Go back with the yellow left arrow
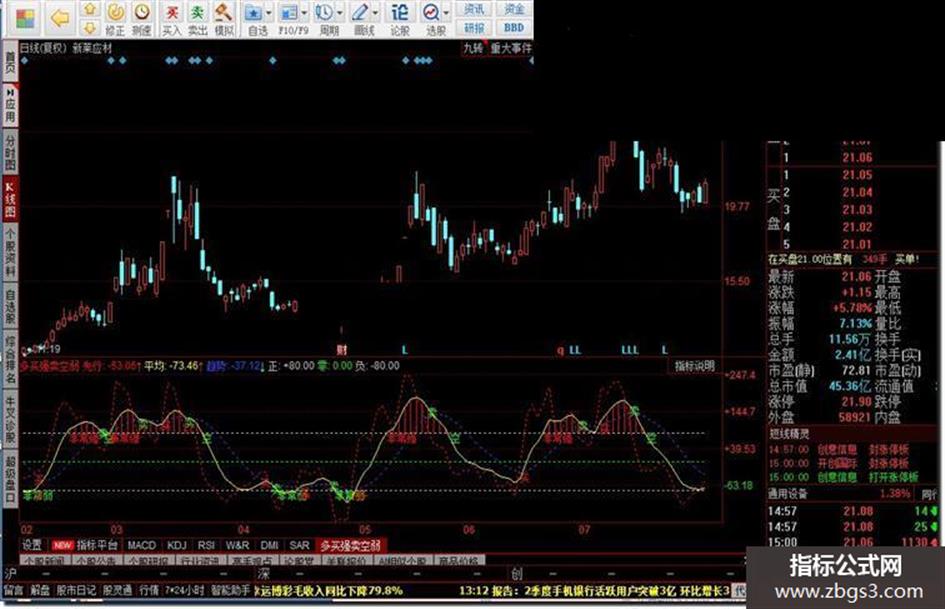The image size is (945, 609). coord(60,19)
